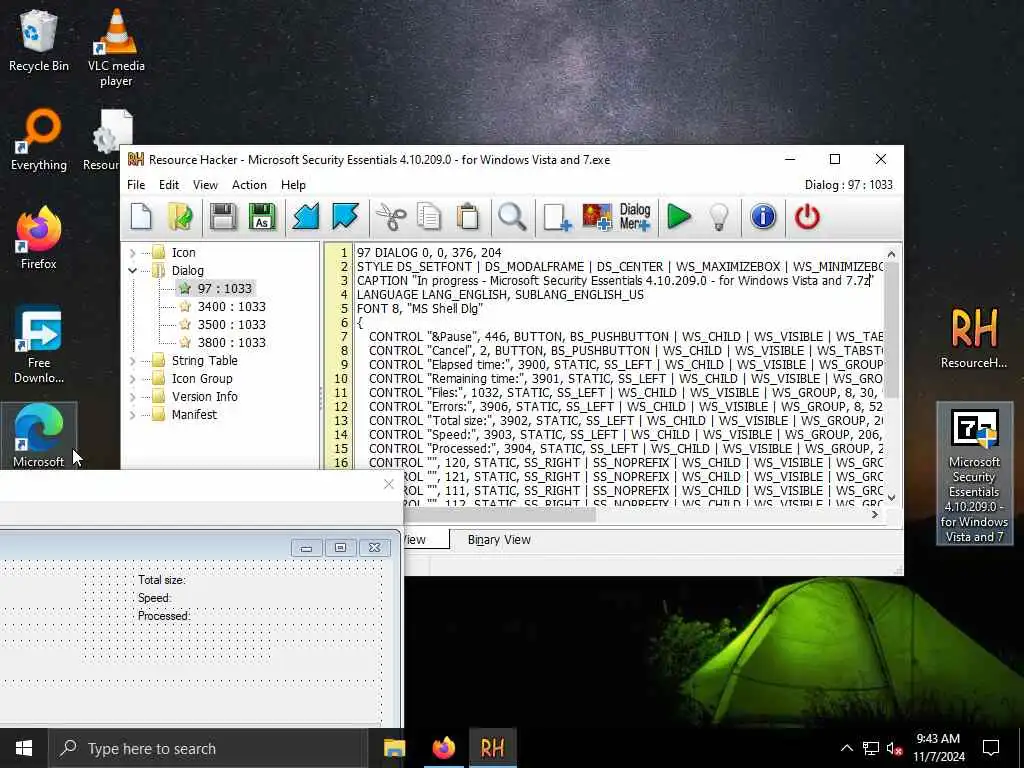
Task: Click the 'Processed:' label in preview
Action: pyautogui.click(x=164, y=616)
